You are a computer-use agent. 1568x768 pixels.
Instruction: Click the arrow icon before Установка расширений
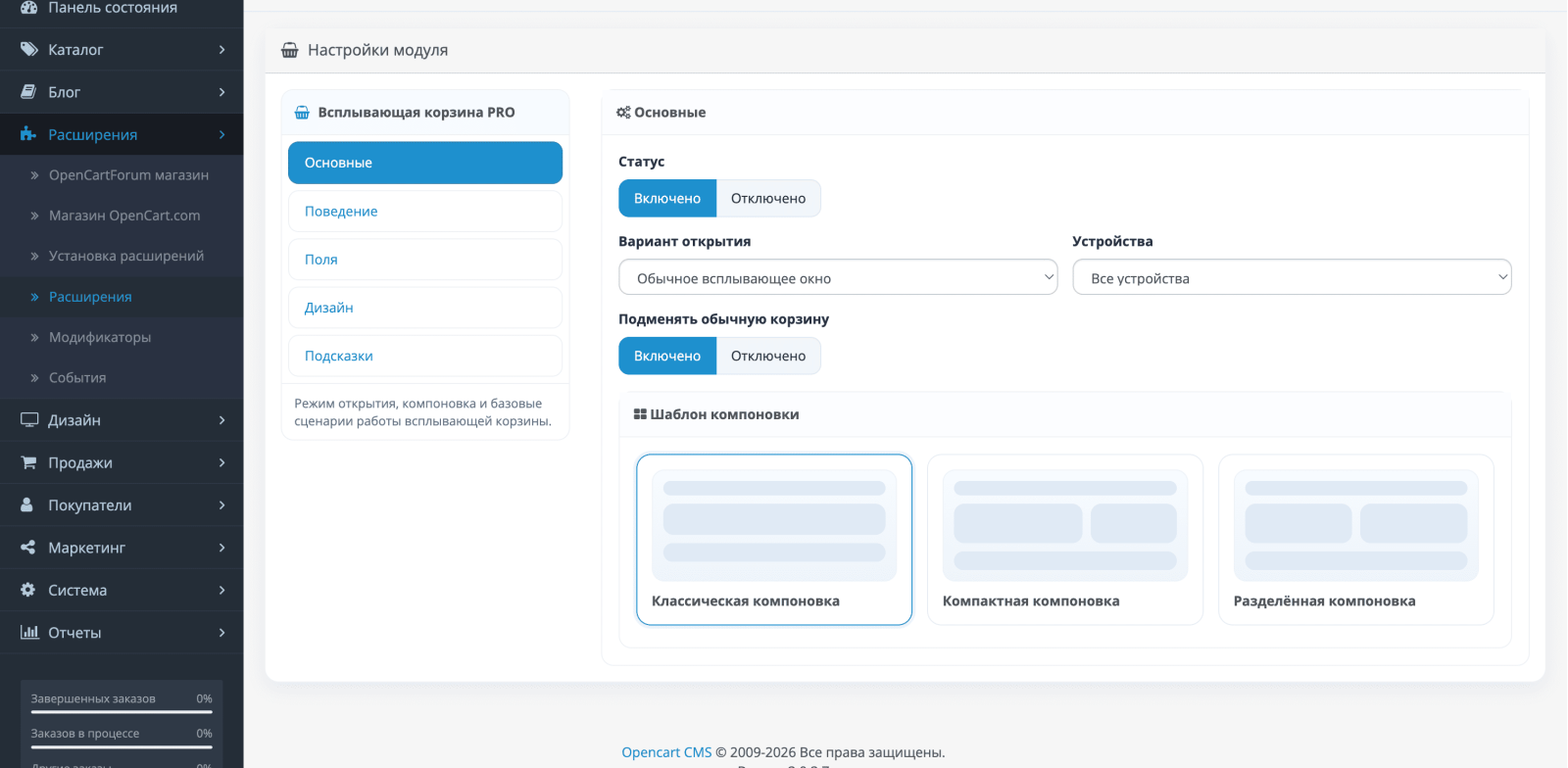34,256
